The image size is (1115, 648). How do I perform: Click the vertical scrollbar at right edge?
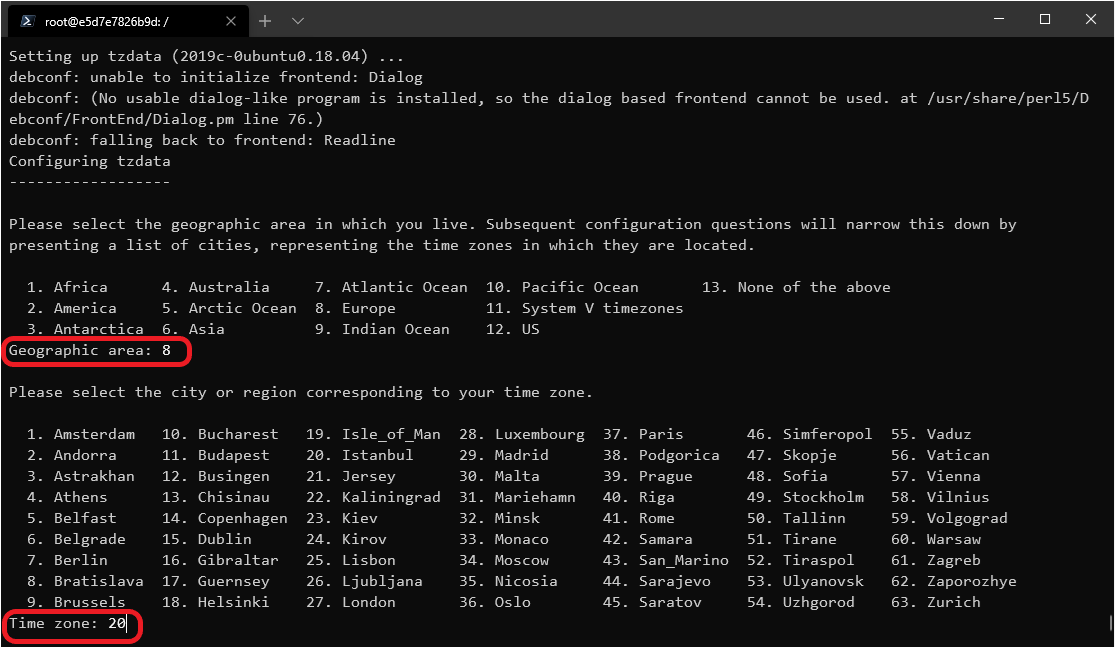[1110, 622]
